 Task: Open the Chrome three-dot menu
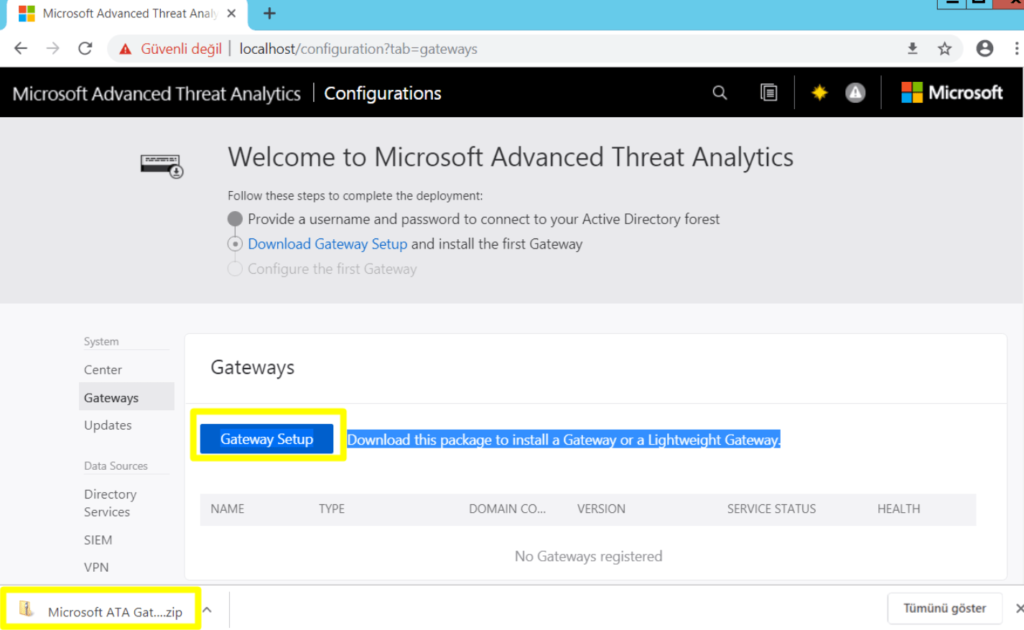pos(1016,48)
